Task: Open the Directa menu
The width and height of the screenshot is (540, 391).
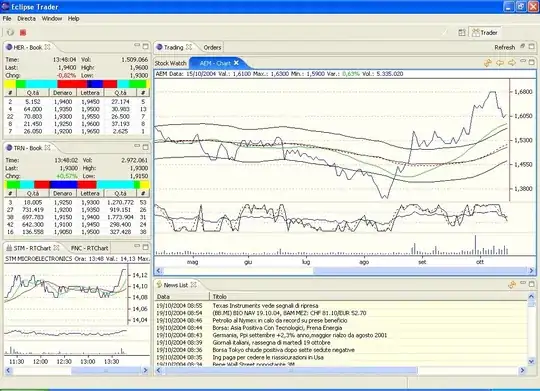Action: point(27,19)
